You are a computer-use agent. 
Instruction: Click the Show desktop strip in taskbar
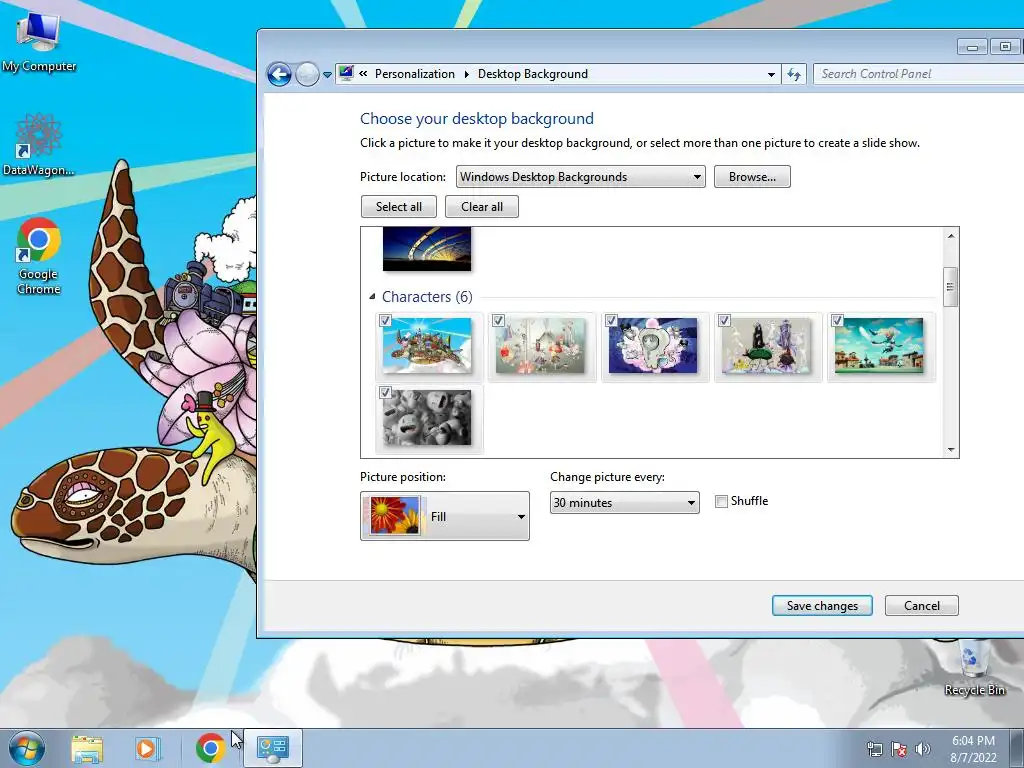(x=1017, y=748)
